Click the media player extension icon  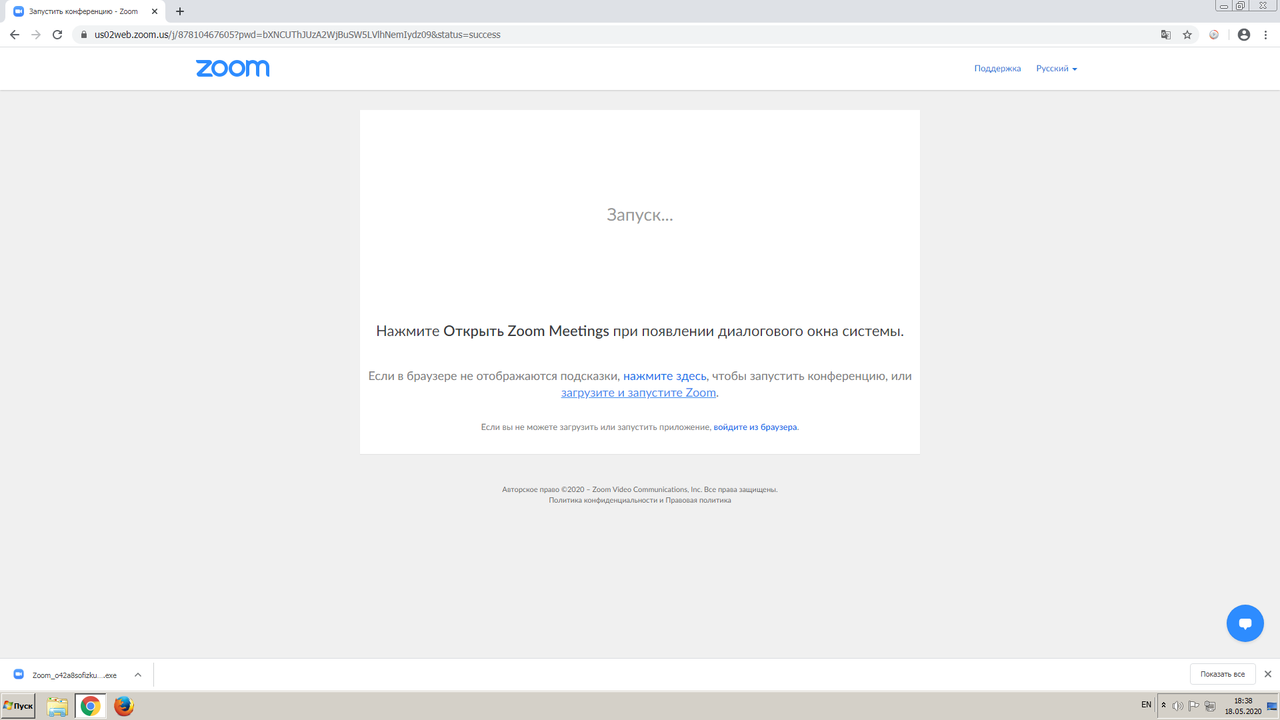tap(1214, 34)
